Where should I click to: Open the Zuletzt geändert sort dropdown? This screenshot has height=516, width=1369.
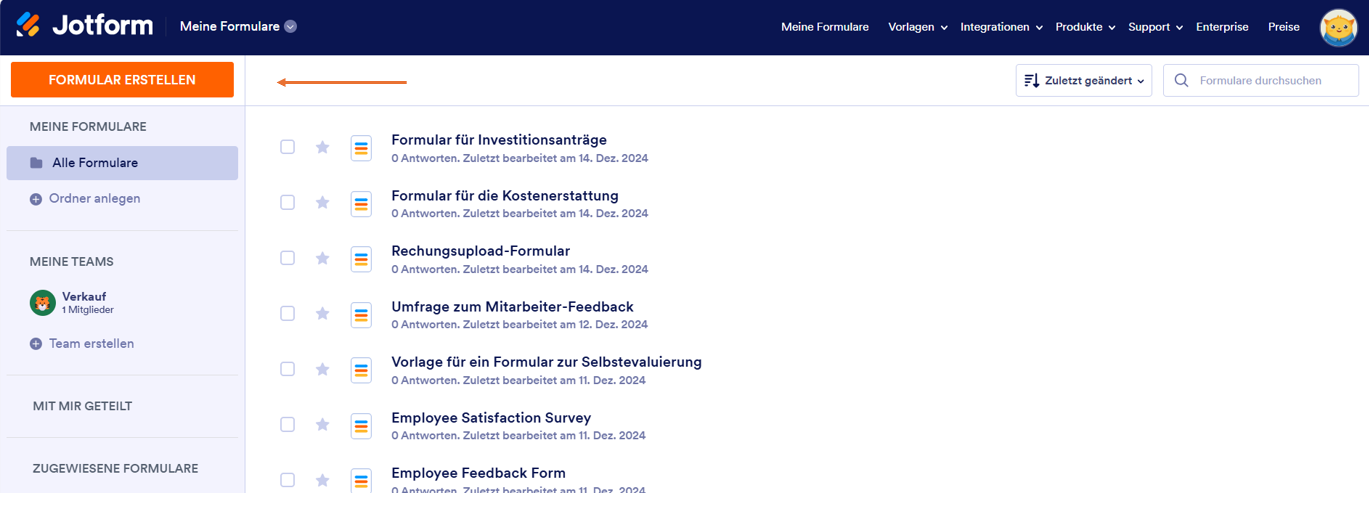coord(1084,81)
